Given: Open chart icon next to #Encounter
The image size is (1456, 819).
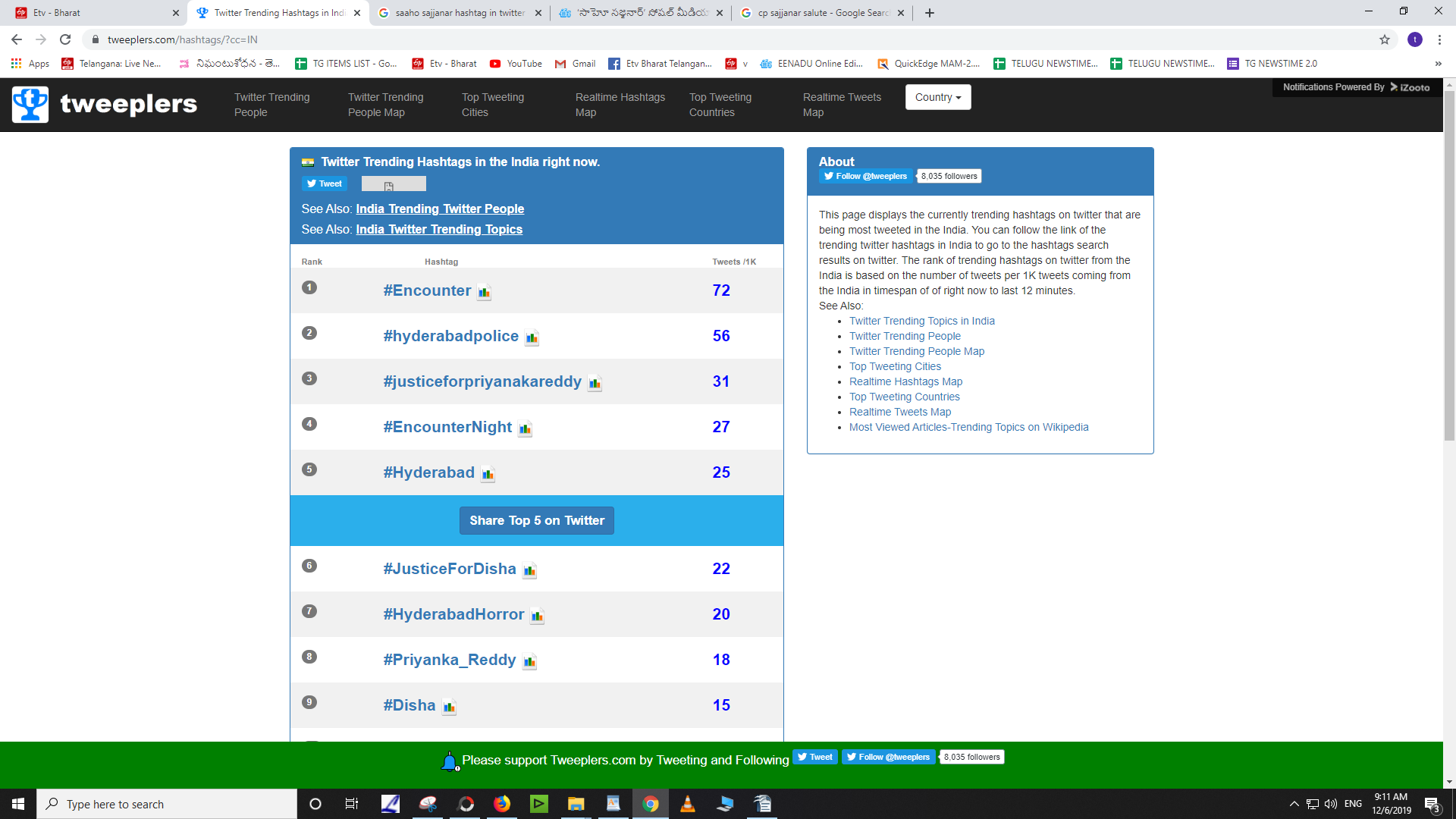Looking at the screenshot, I should tap(484, 292).
